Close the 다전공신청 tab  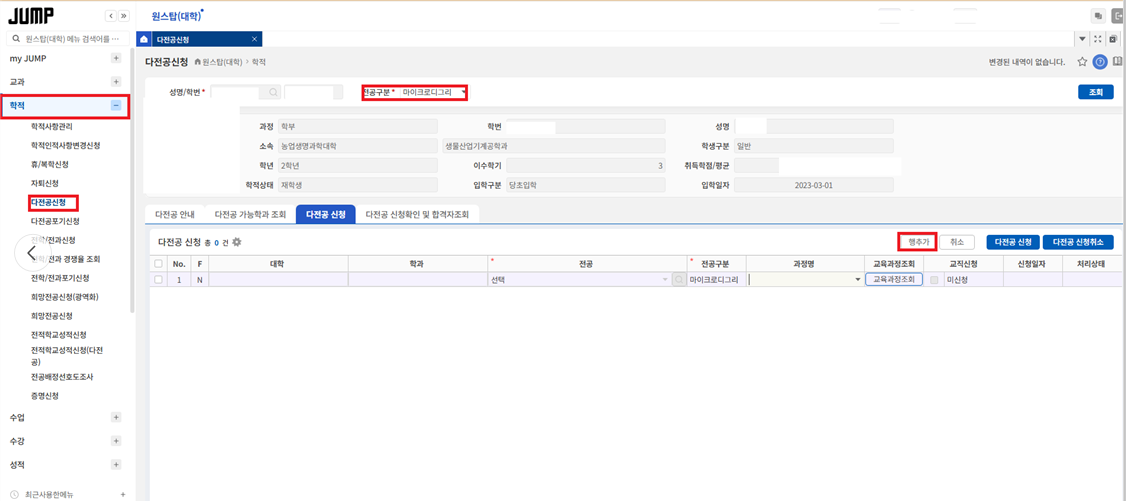point(254,39)
